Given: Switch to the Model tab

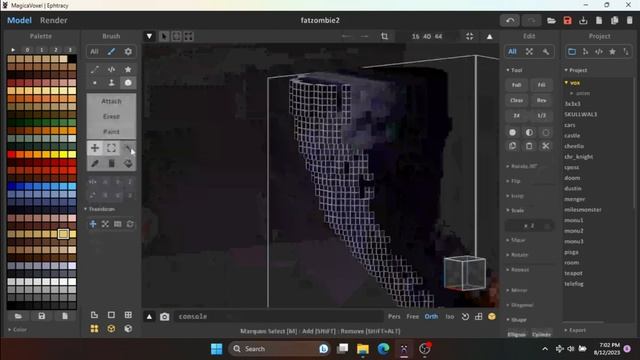Looking at the screenshot, I should pyautogui.click(x=19, y=20).
